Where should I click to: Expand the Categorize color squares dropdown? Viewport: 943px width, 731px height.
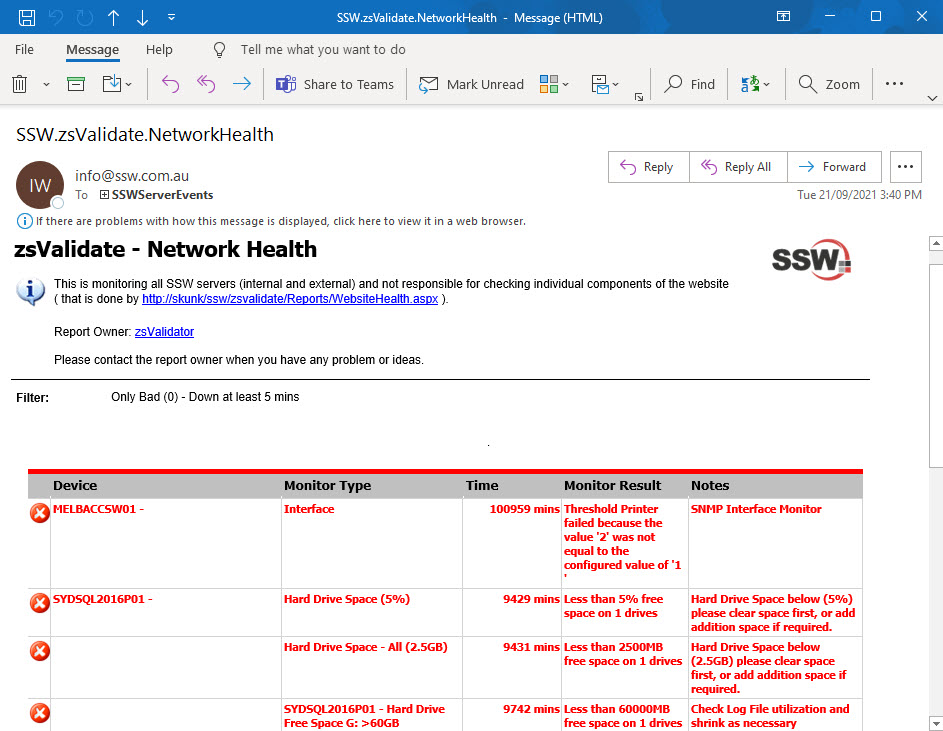554,85
